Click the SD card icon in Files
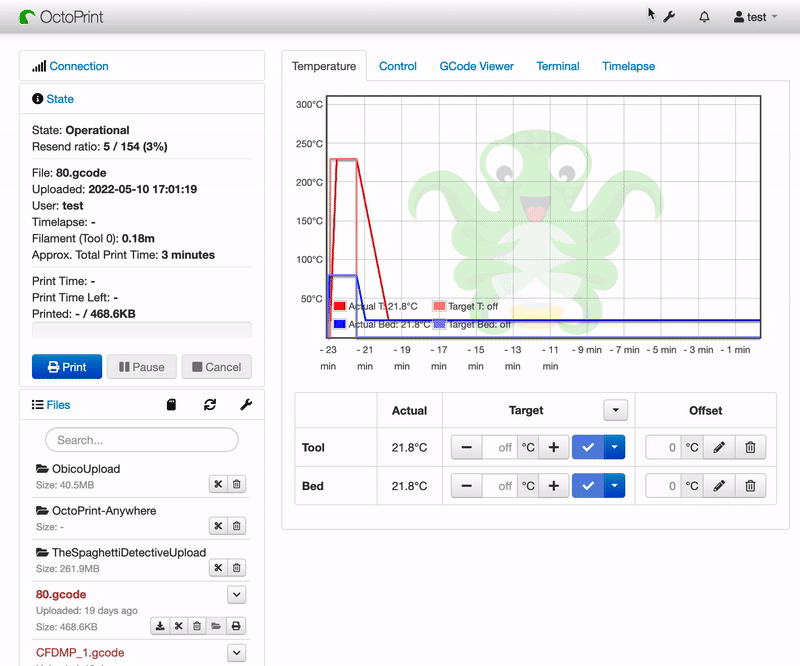Viewport: 800px width, 666px height. point(171,405)
